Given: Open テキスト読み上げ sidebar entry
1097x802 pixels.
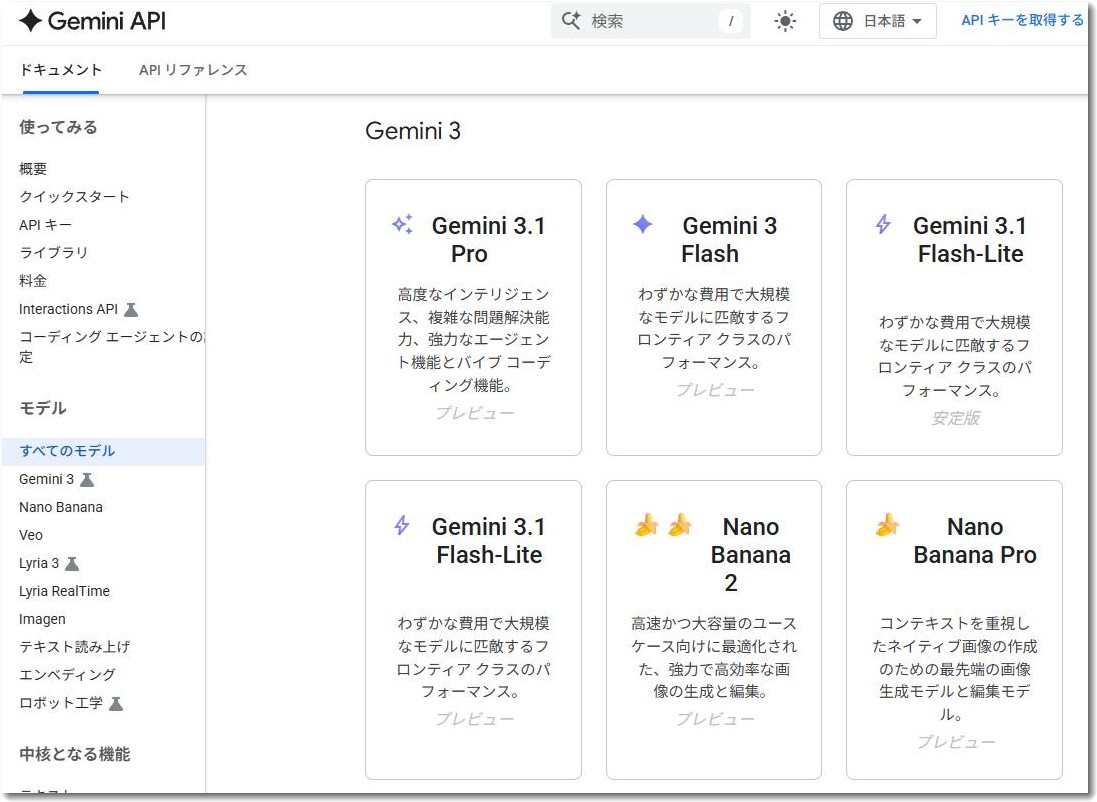Looking at the screenshot, I should (74, 647).
